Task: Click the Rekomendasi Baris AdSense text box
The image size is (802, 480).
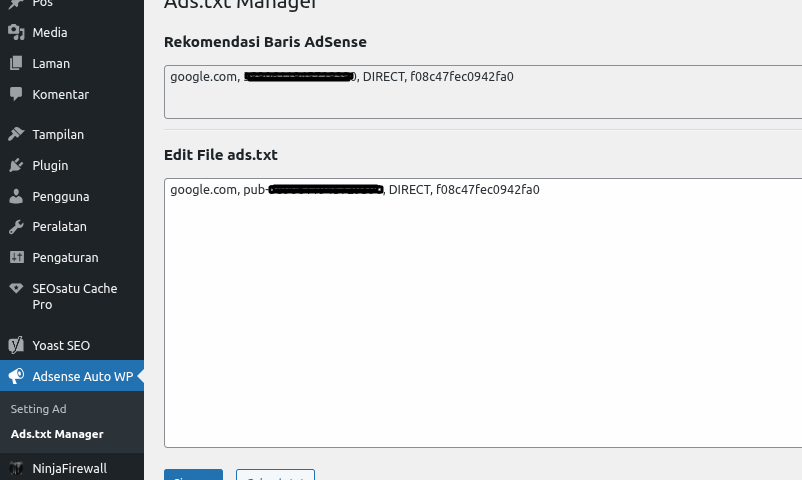Action: (x=482, y=92)
